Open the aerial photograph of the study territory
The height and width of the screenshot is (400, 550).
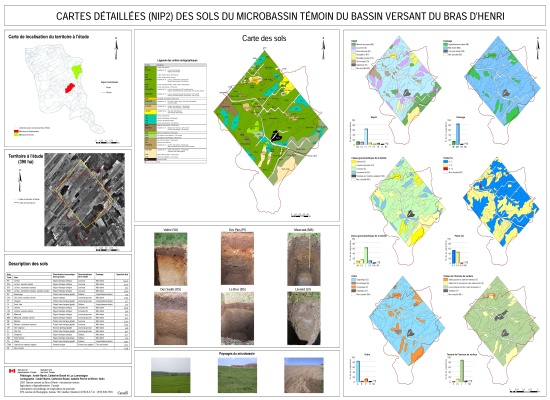click(85, 199)
